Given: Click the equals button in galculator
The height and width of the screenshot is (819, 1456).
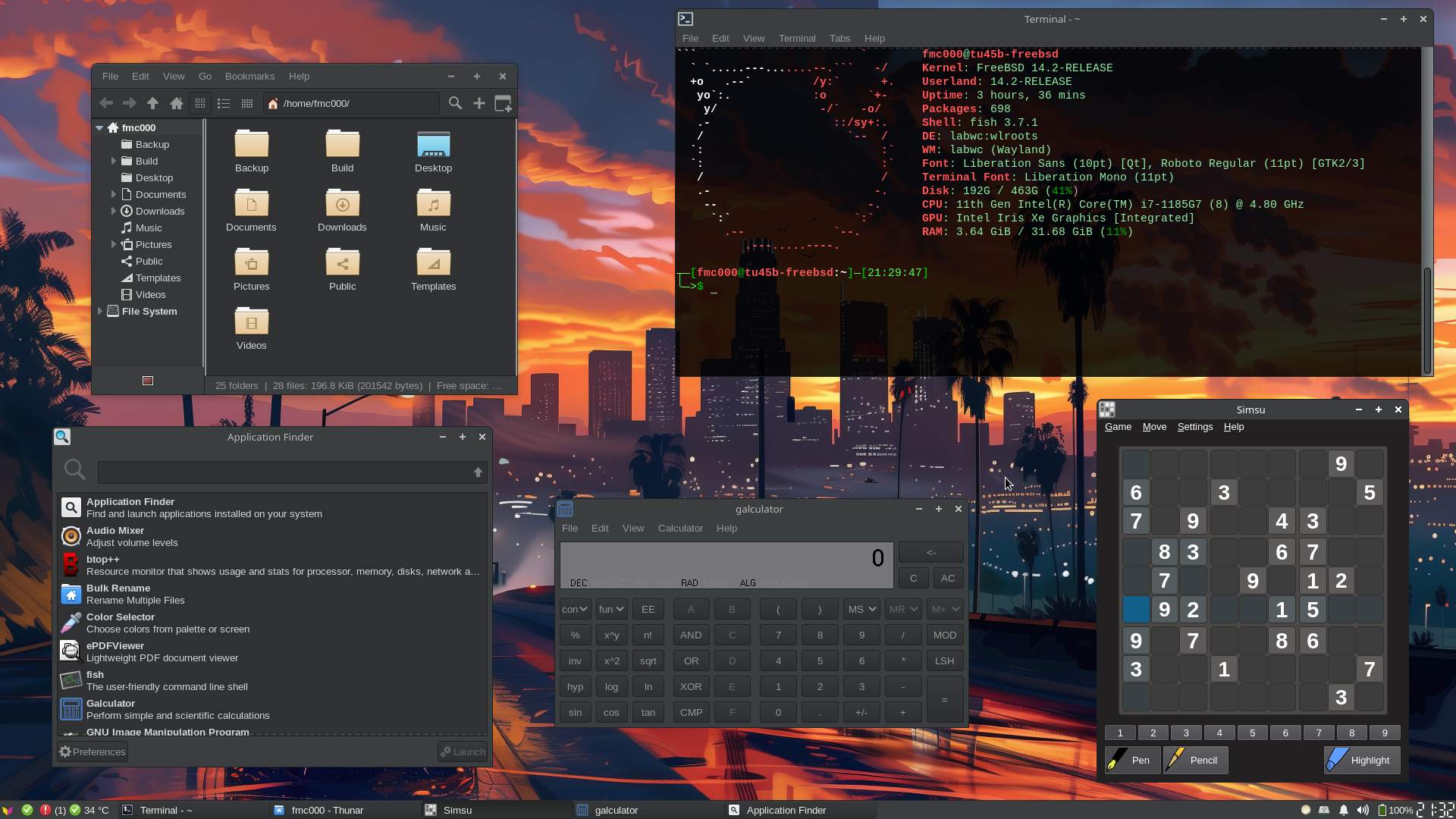Looking at the screenshot, I should click(x=945, y=699).
